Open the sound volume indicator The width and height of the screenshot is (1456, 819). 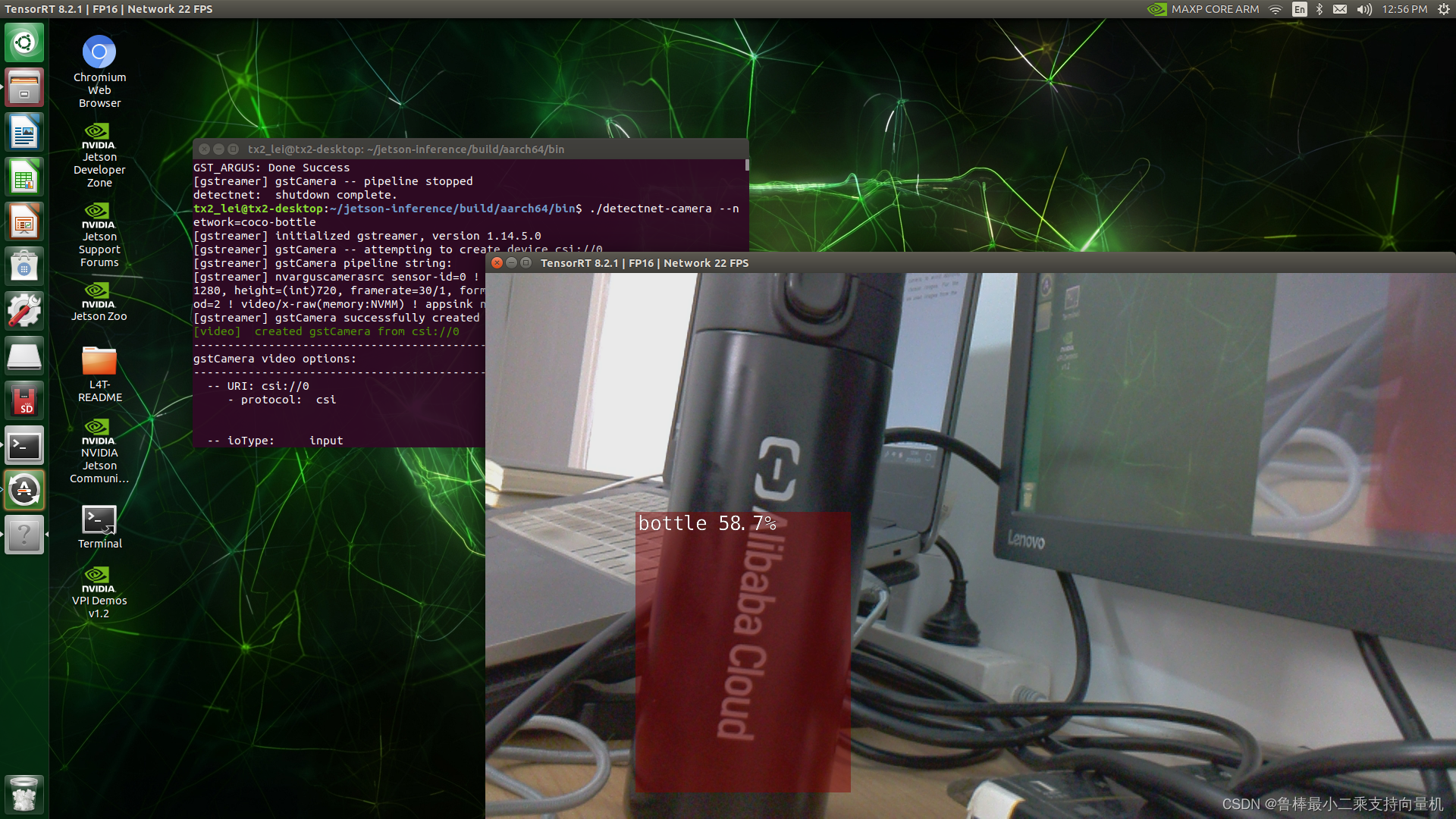(1364, 9)
